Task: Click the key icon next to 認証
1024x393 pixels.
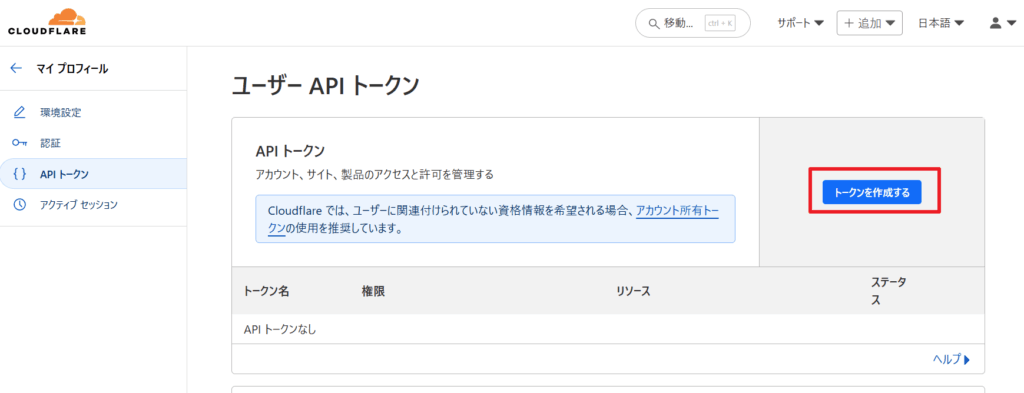Action: coord(20,143)
